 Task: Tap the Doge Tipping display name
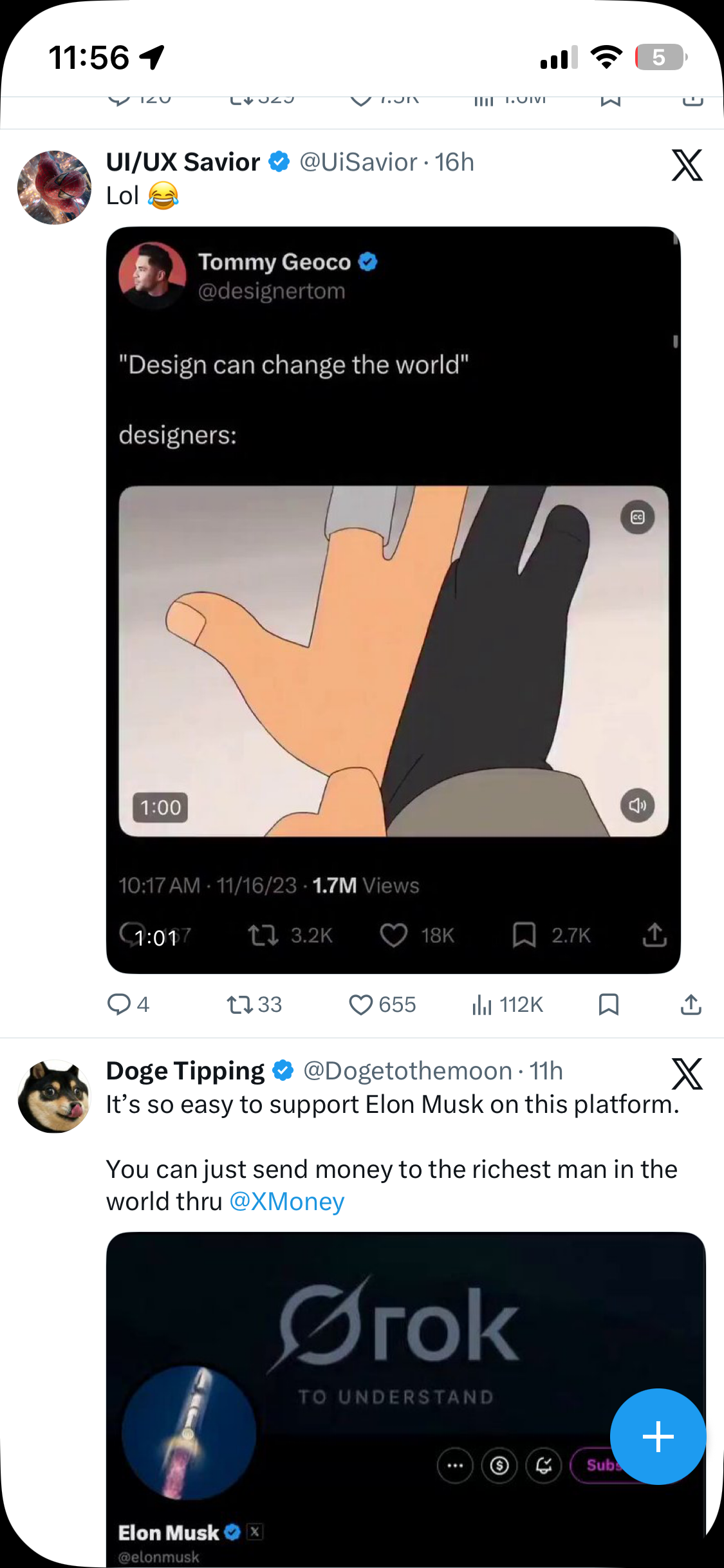click(x=185, y=1070)
